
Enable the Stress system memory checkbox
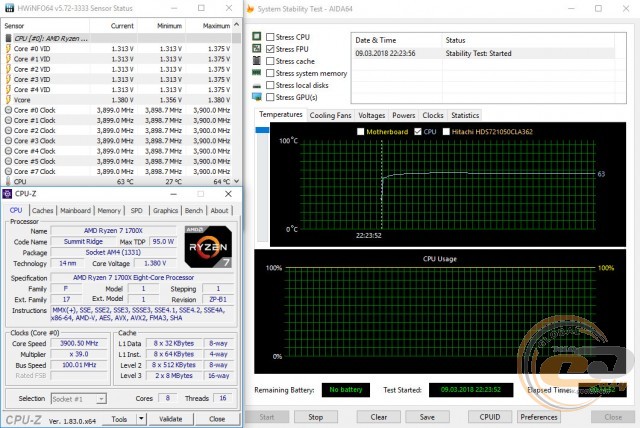tap(270, 73)
